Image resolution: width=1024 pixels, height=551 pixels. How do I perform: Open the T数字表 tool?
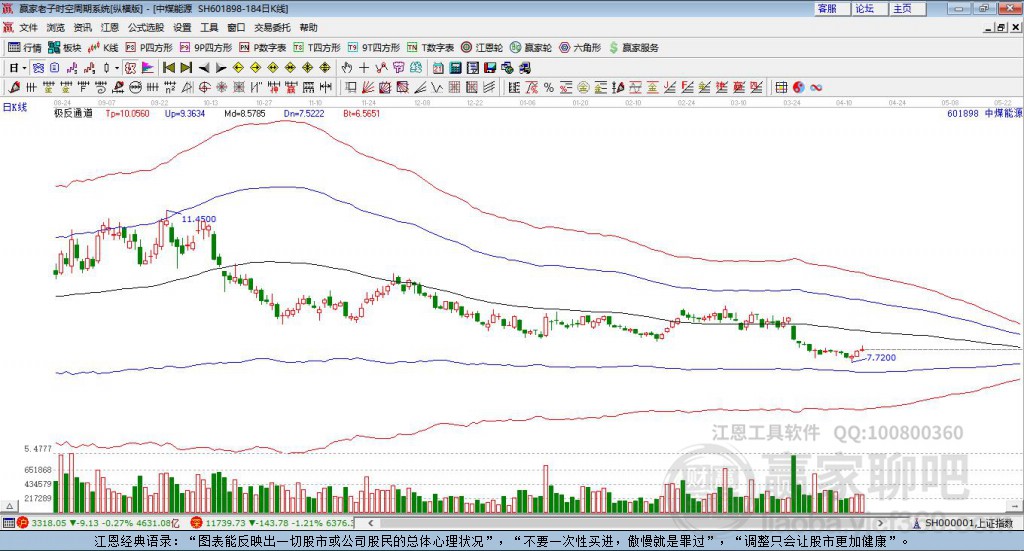tap(430, 48)
